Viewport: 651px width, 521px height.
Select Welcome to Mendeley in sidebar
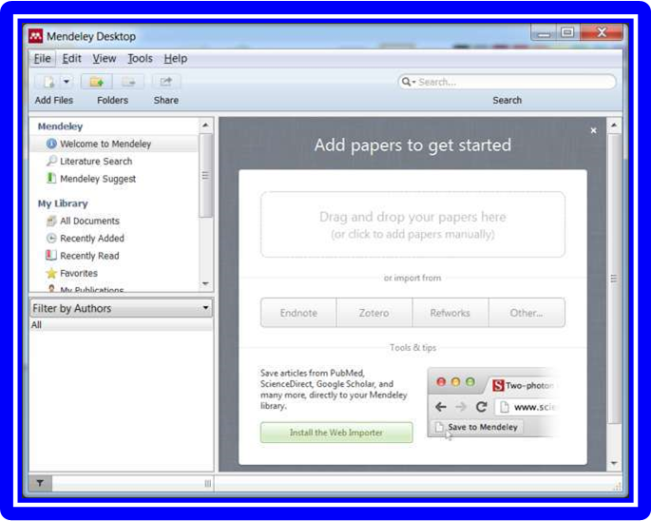coord(114,144)
